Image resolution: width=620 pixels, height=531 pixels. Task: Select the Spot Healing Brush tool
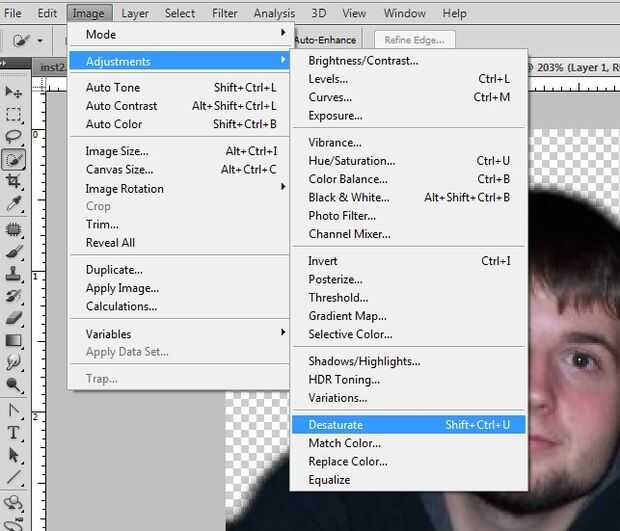13,229
